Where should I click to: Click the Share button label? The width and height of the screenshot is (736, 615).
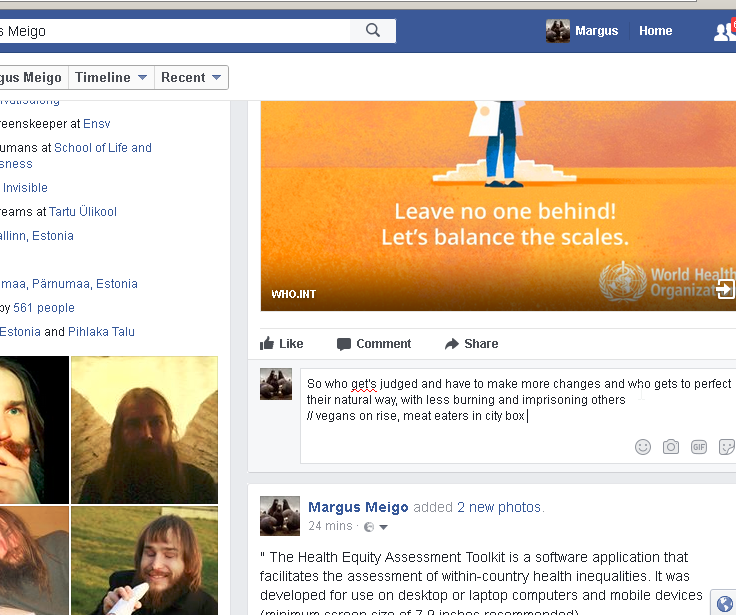coord(481,344)
